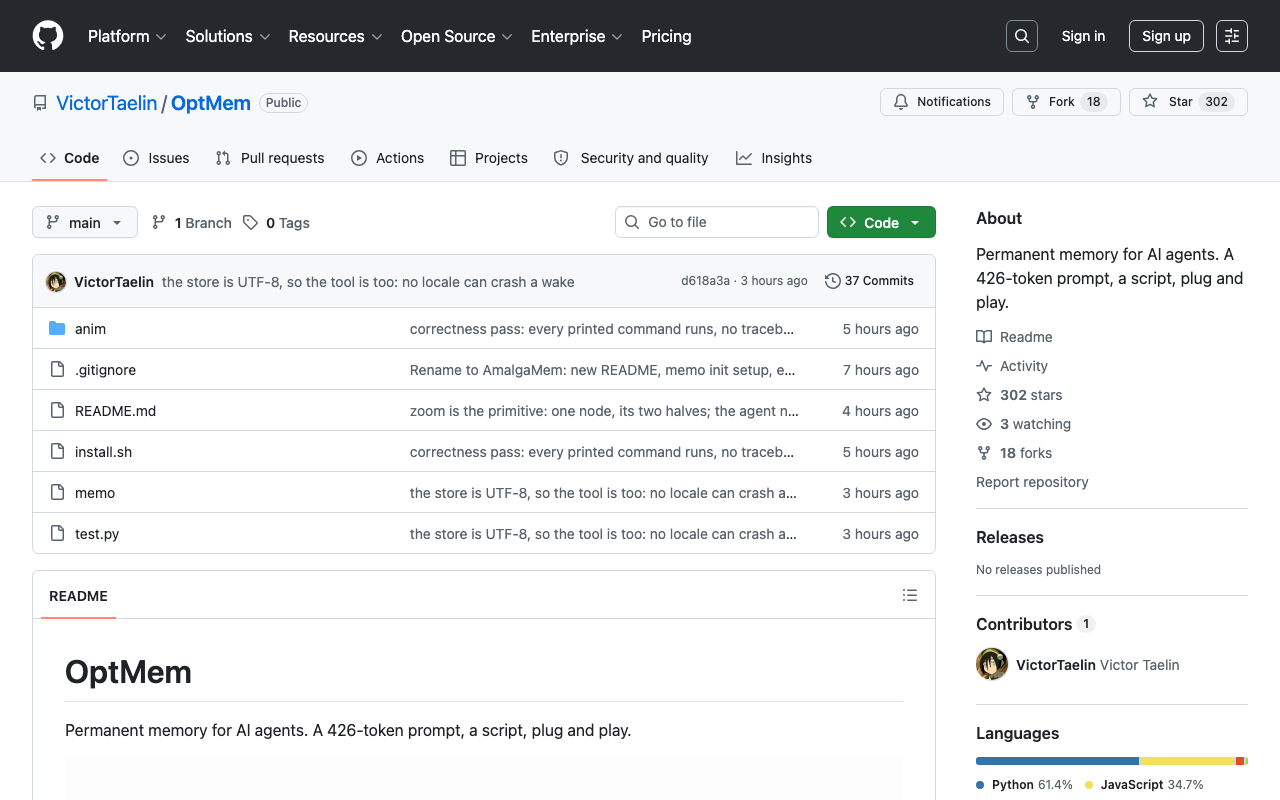1280x800 pixels.
Task: Open the memo file
Action: click(95, 493)
